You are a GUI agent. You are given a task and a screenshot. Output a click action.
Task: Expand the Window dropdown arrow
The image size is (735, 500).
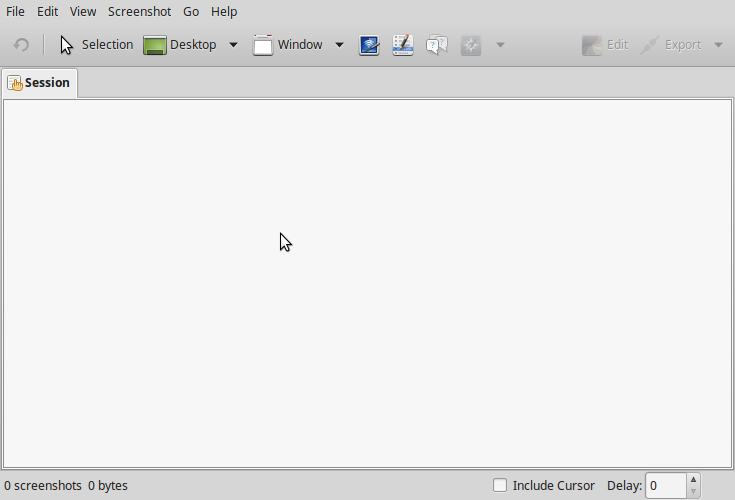[x=339, y=45]
